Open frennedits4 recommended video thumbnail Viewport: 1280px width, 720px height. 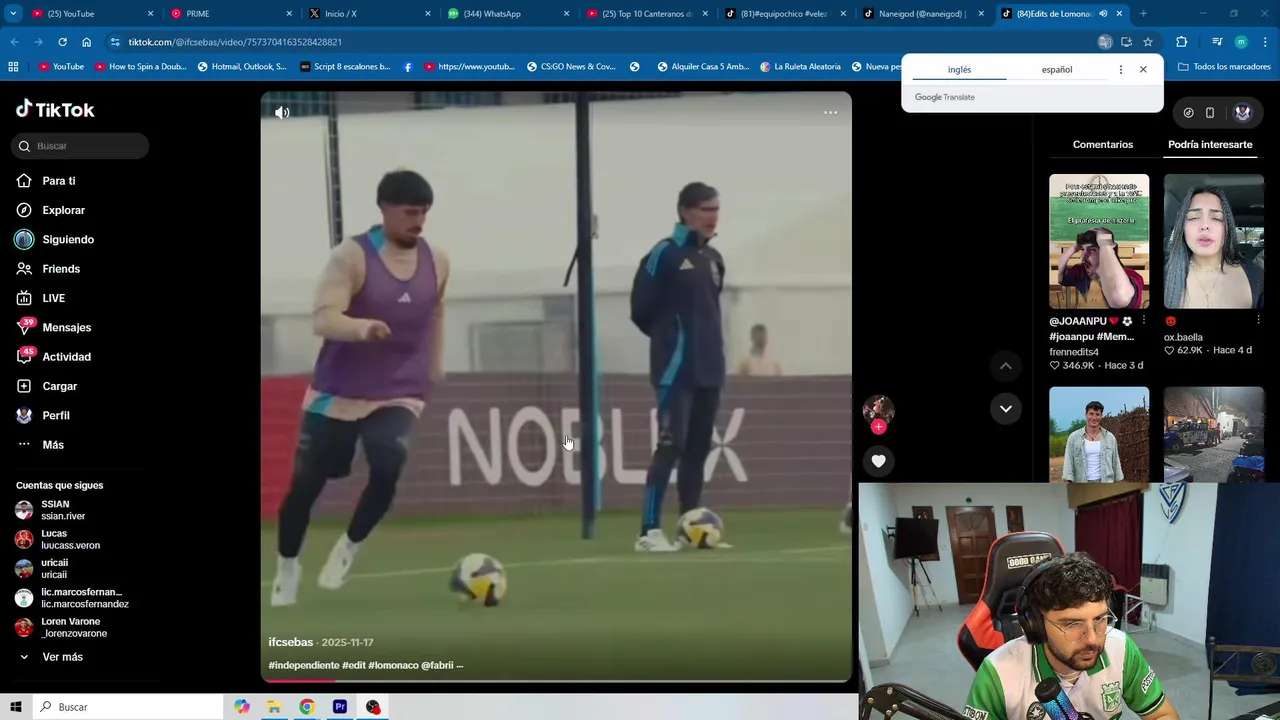click(1099, 241)
